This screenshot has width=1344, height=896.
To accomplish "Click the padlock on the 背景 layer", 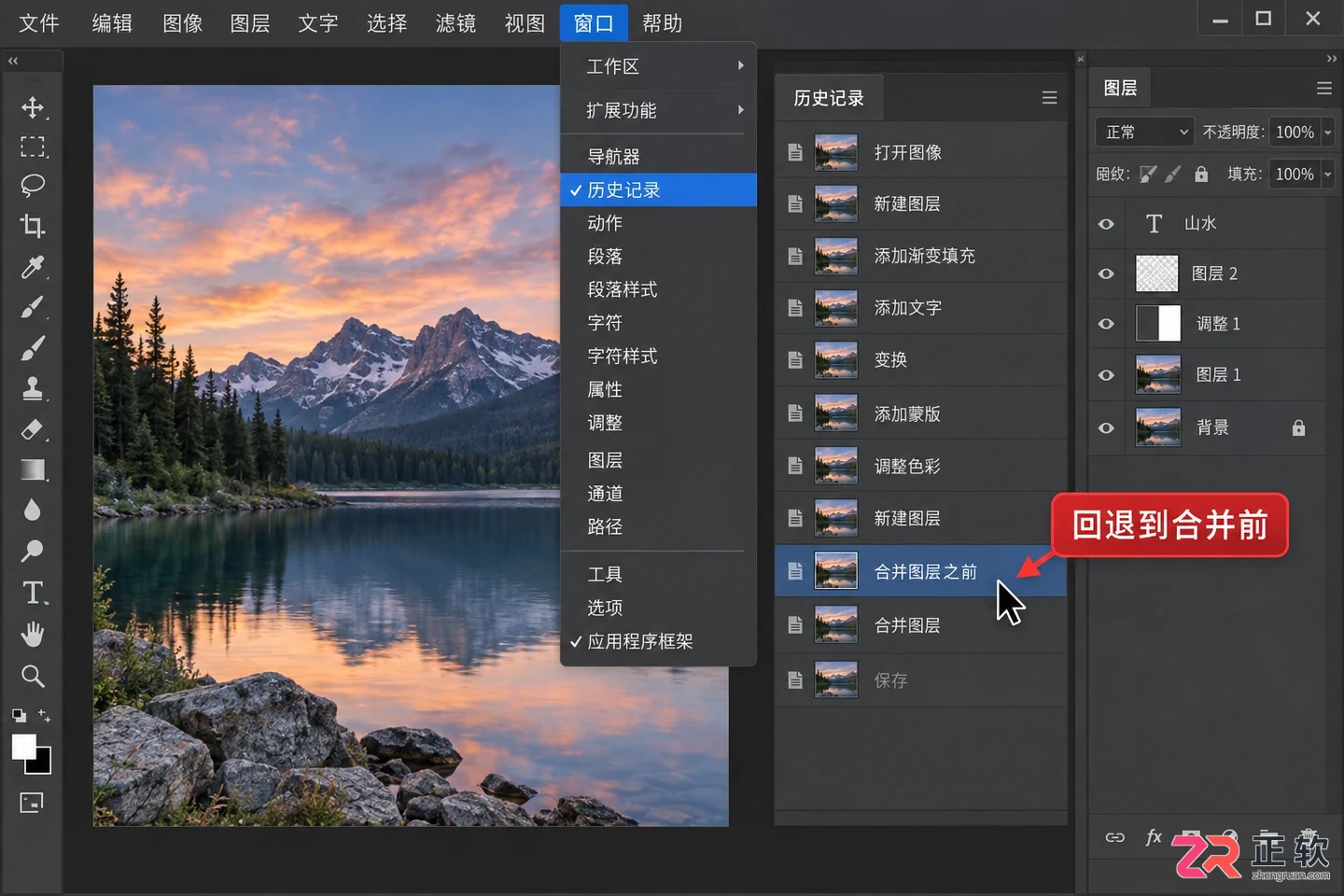I will 1298,427.
